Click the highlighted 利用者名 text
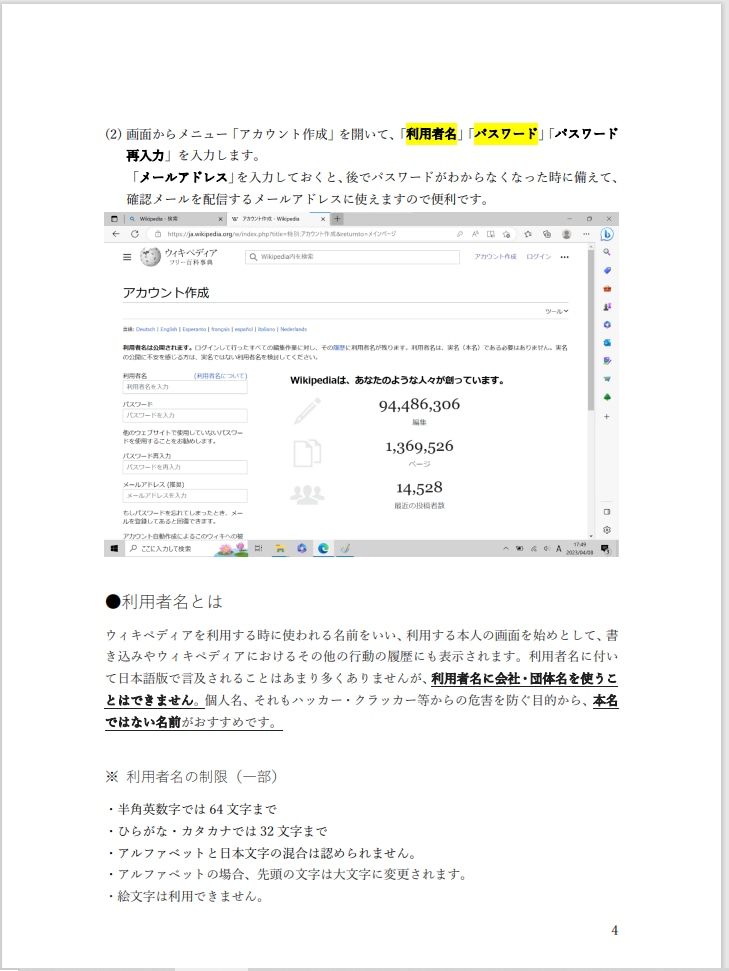This screenshot has width=729, height=971. pyautogui.click(x=431, y=134)
